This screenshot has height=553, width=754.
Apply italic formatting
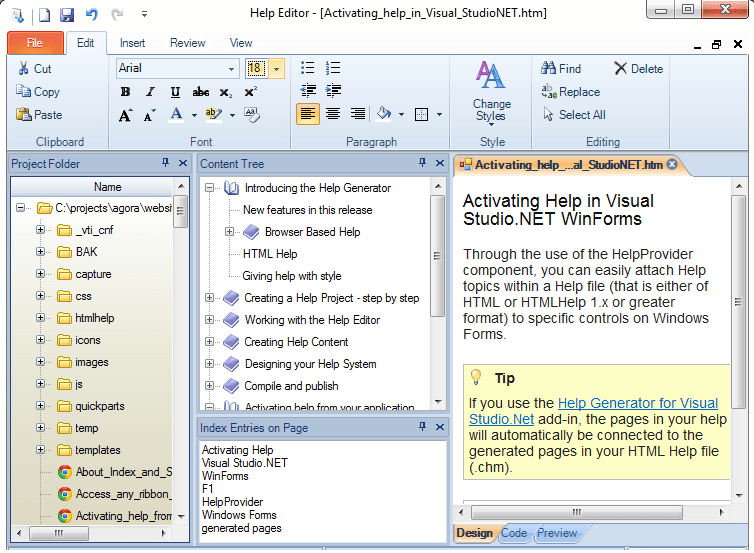pos(150,92)
